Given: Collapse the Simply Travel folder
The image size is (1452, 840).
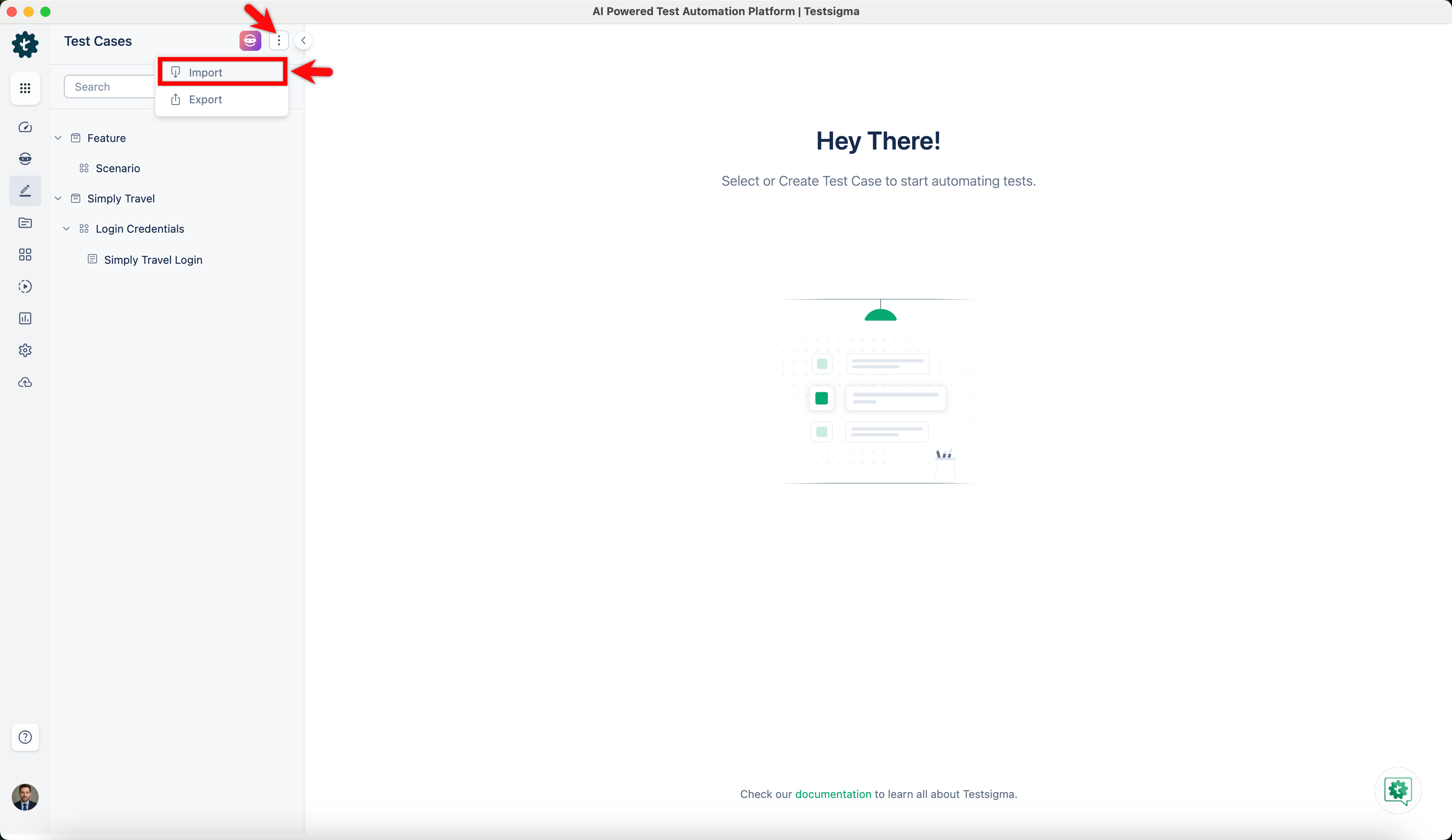Looking at the screenshot, I should coord(58,198).
